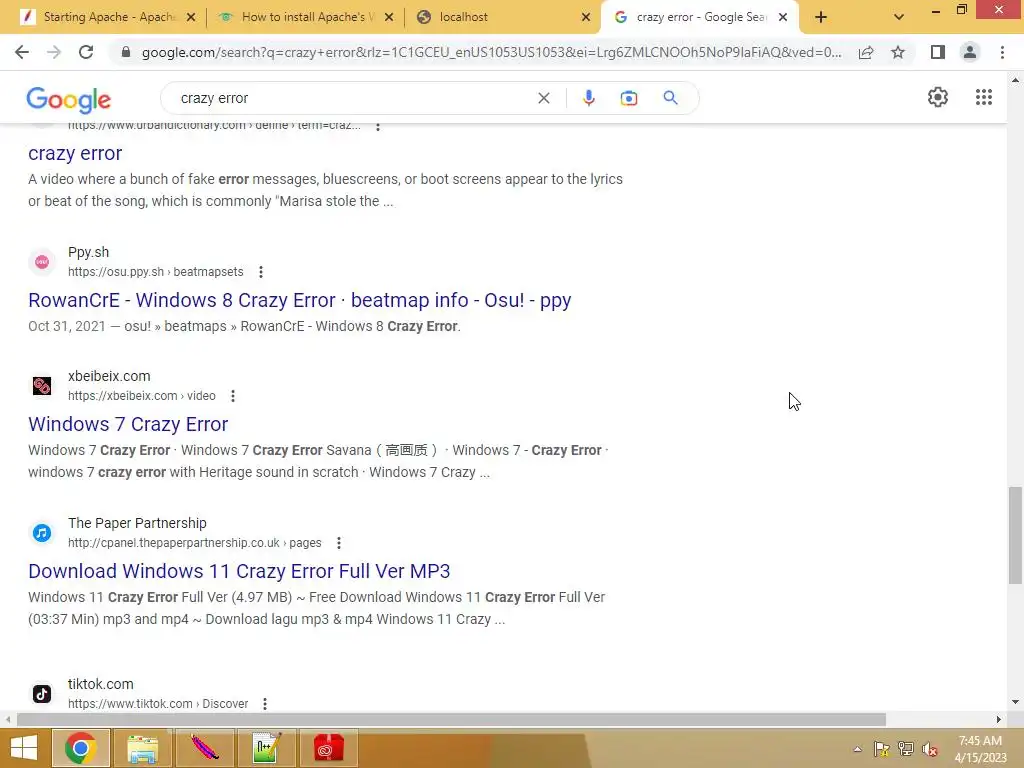The image size is (1024, 768).
Task: Open the notepad editor taskbar icon
Action: coord(266,748)
